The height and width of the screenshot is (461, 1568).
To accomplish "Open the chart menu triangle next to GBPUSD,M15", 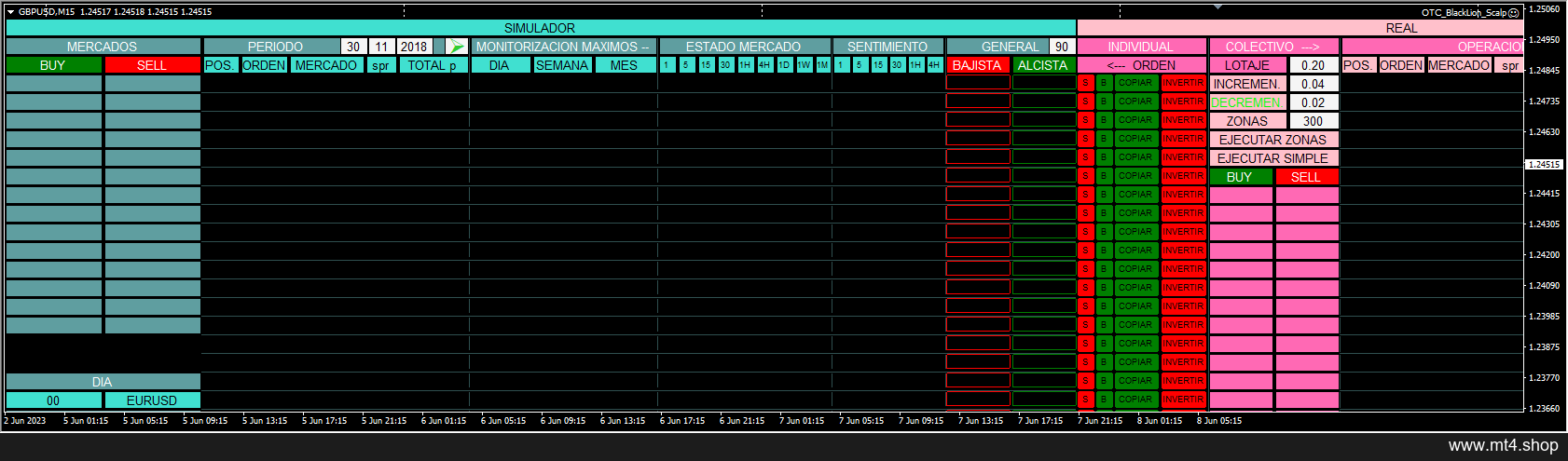I will coord(10,12).
